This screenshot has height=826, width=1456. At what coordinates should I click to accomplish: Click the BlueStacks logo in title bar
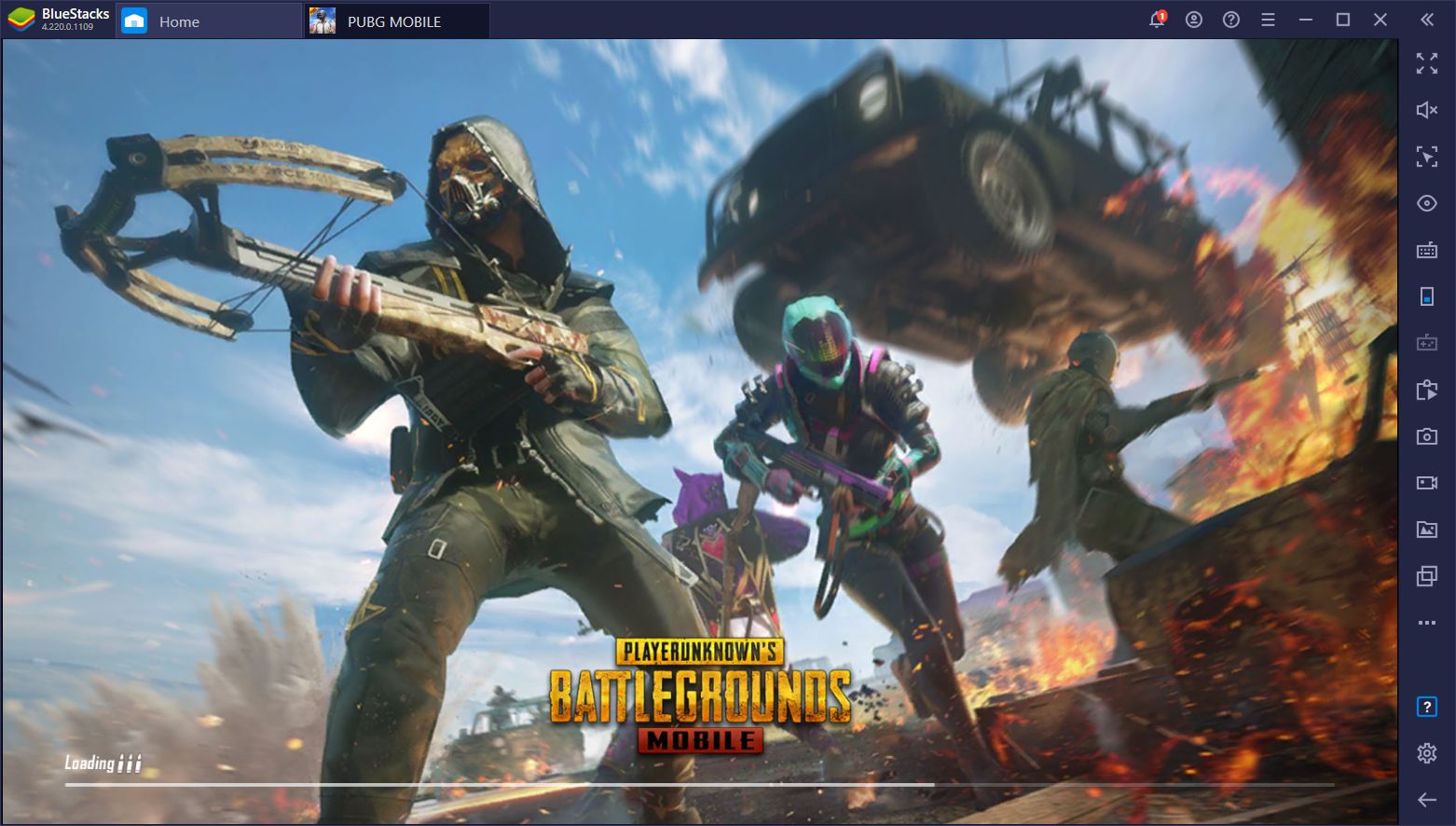[x=21, y=20]
